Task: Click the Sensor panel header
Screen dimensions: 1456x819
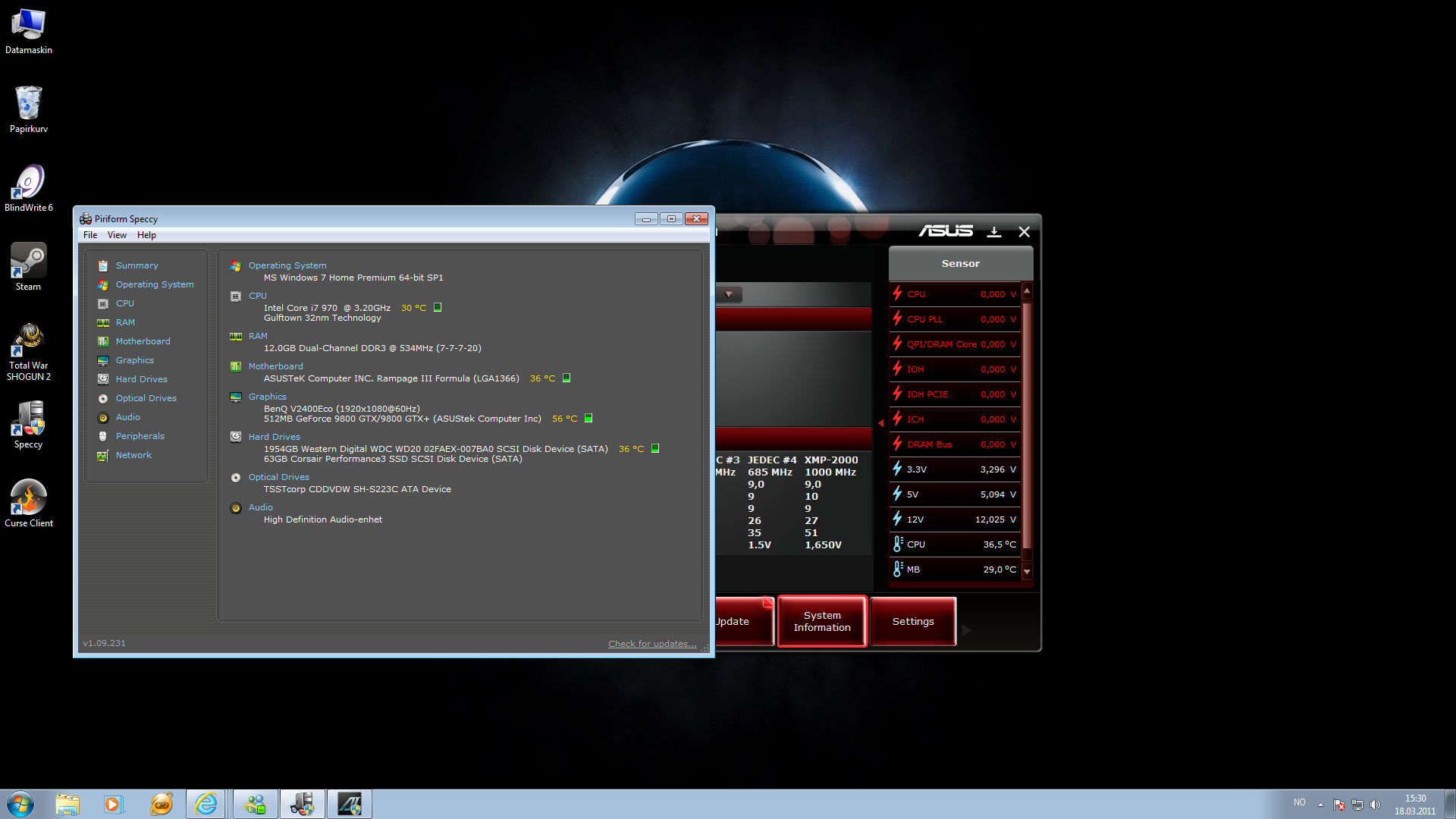Action: pyautogui.click(x=961, y=263)
